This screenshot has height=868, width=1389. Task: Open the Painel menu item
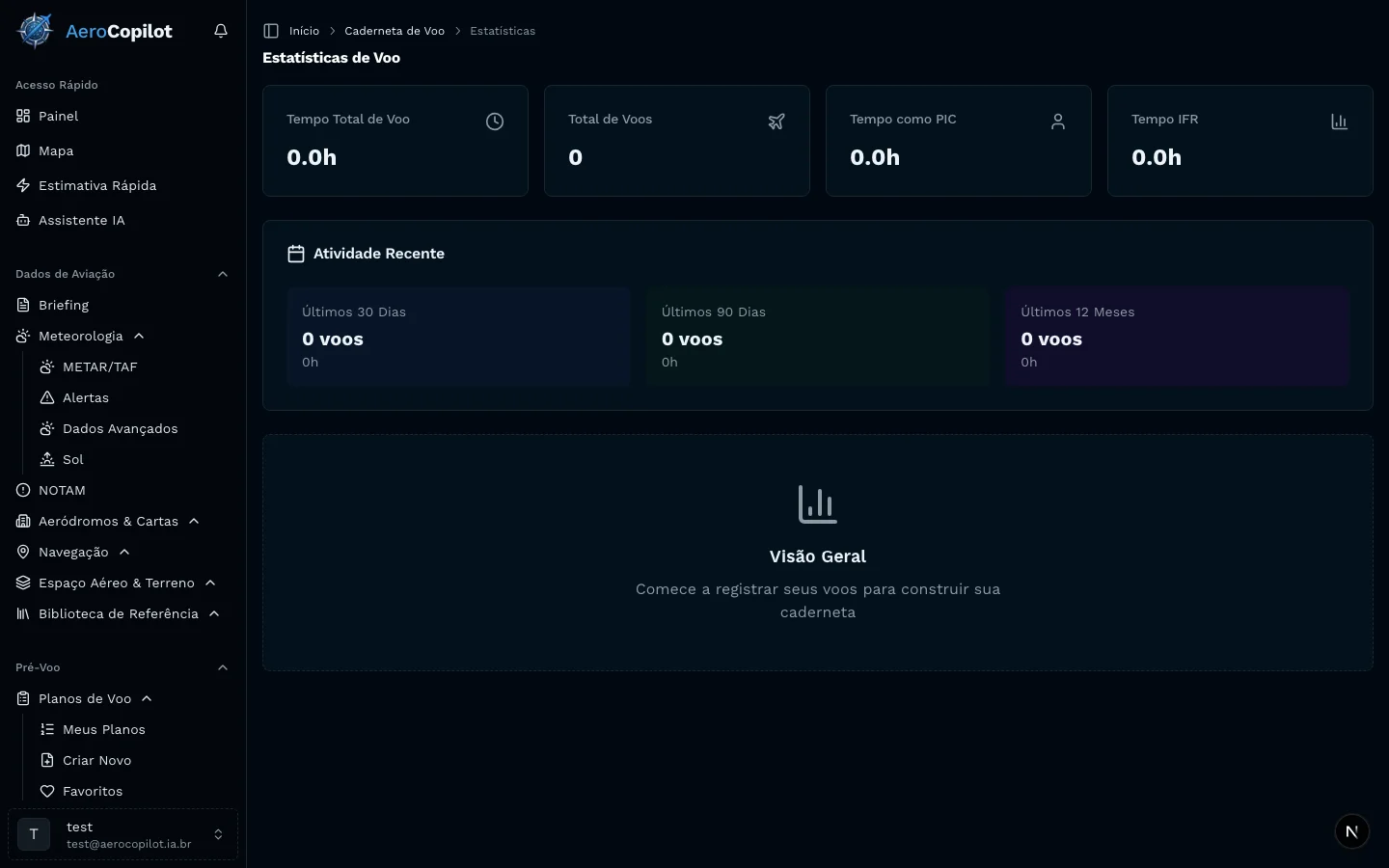point(58,116)
